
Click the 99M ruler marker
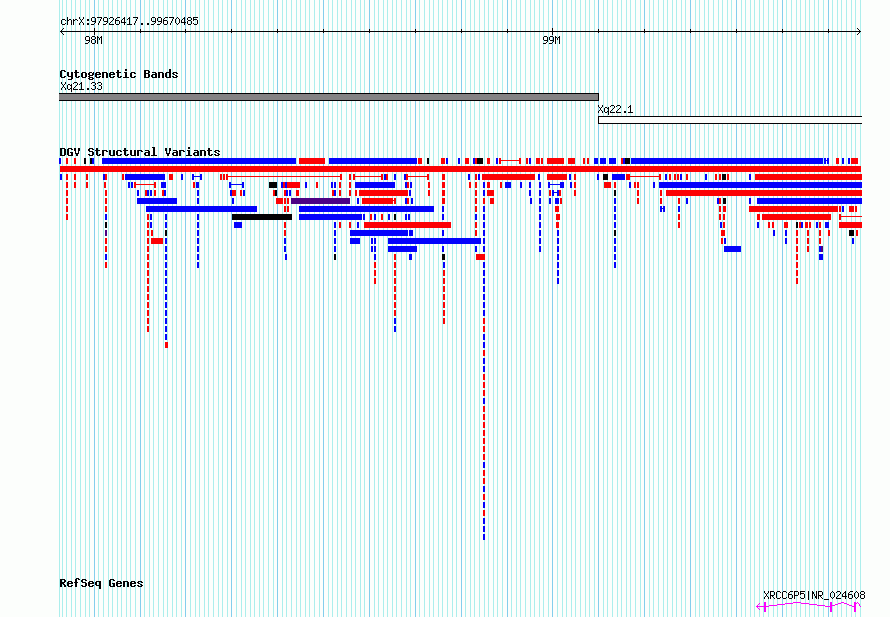[551, 40]
